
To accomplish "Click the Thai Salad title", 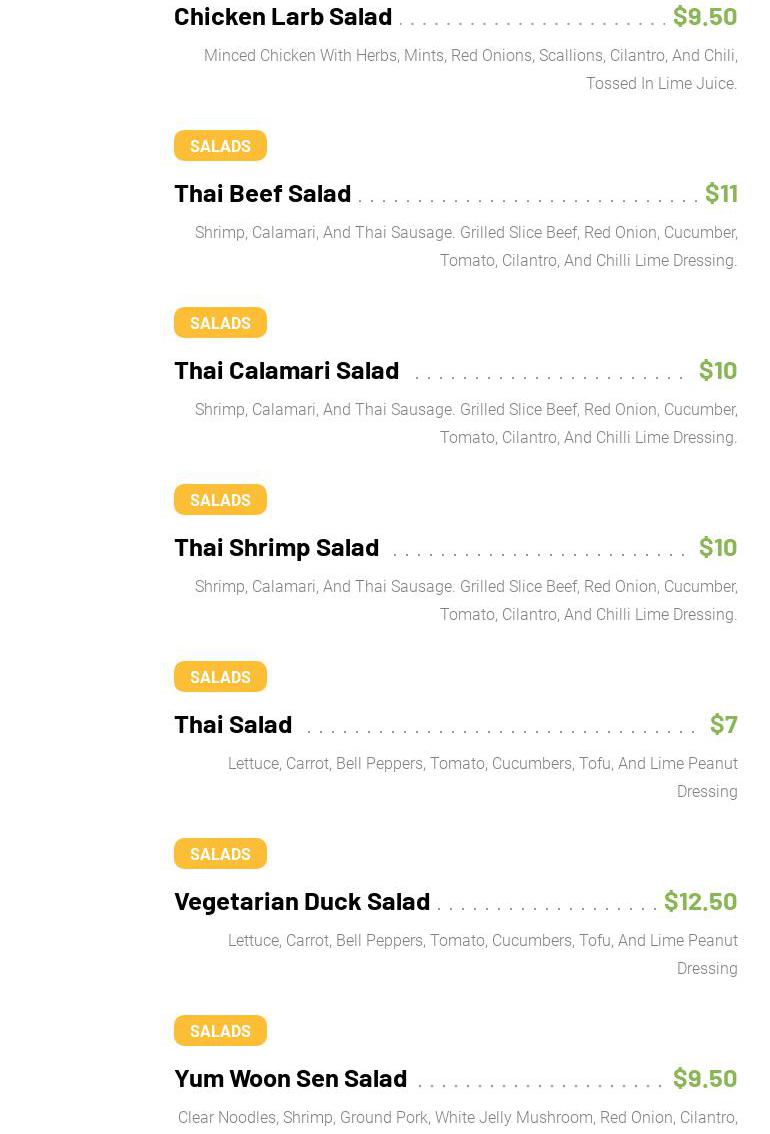I will point(233,724).
